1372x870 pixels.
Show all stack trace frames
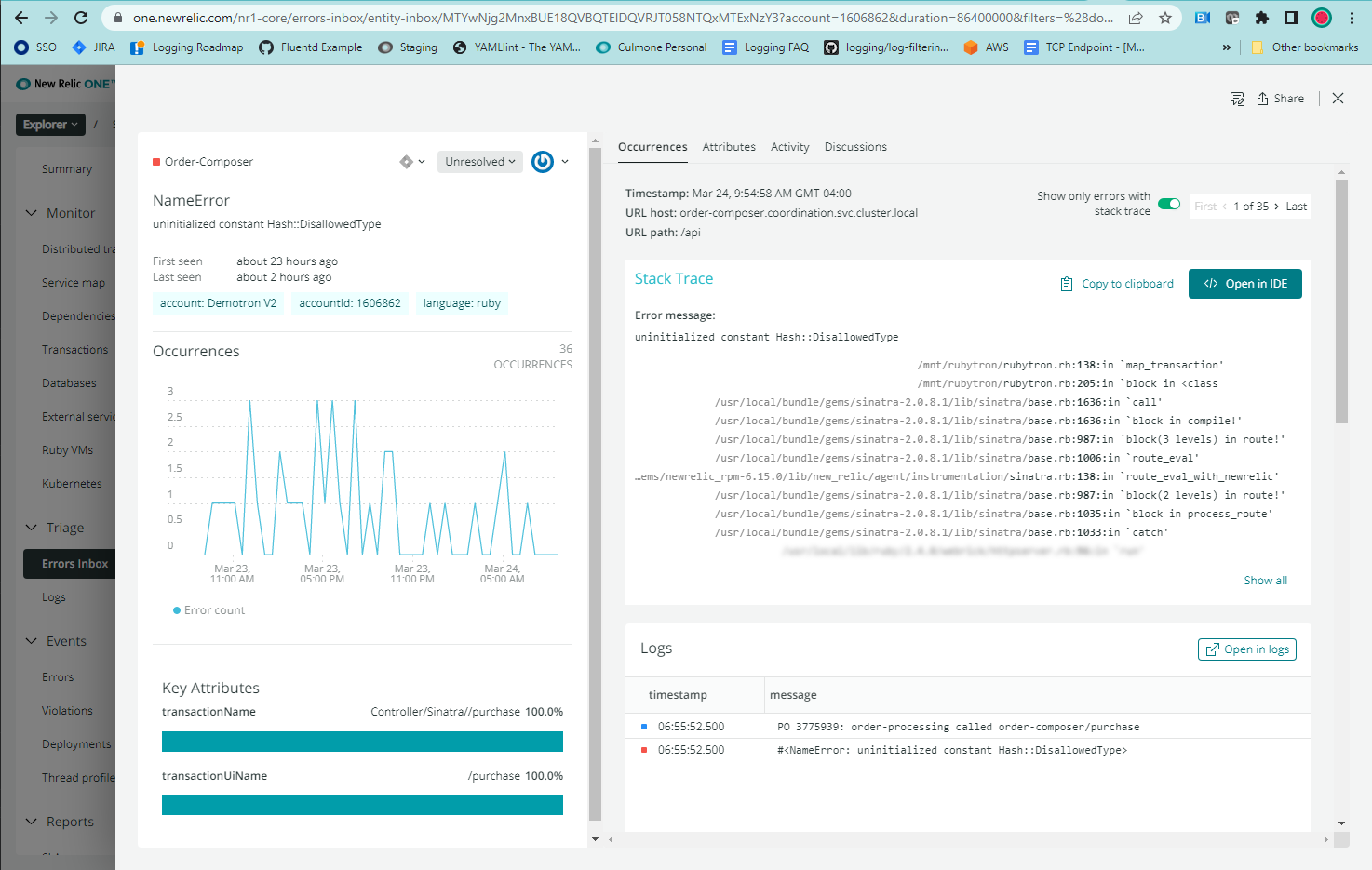point(1265,580)
